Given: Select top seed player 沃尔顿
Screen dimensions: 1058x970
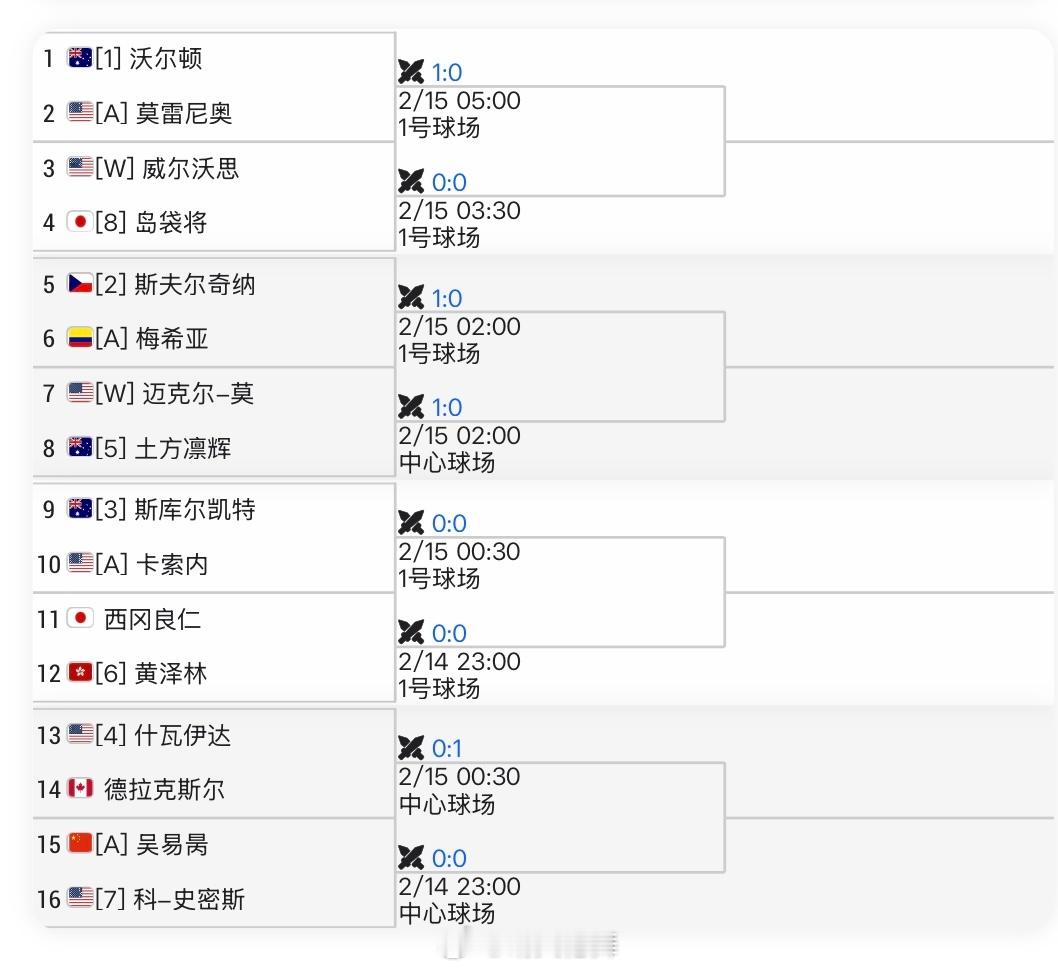Looking at the screenshot, I should [x=166, y=59].
